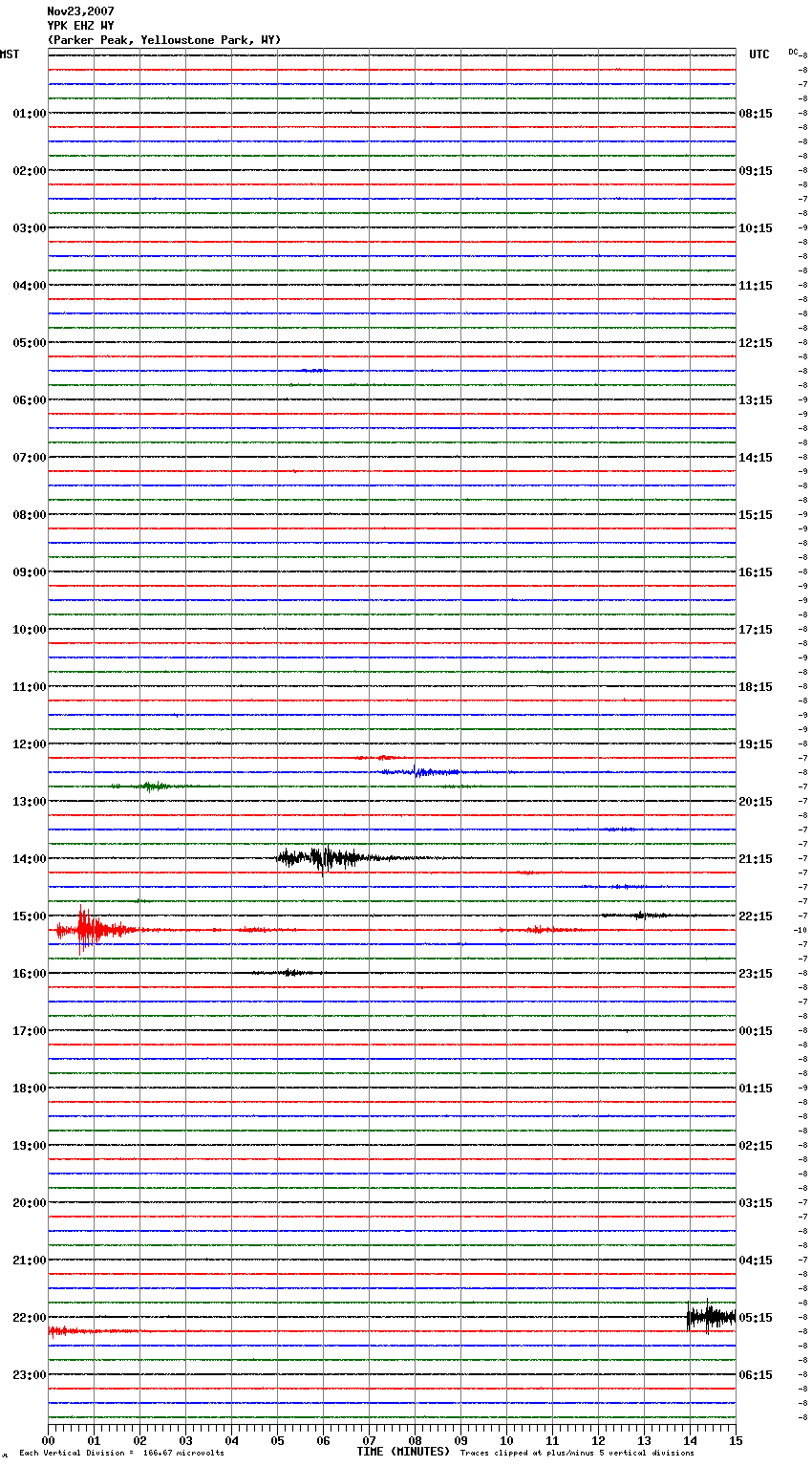Viewport: 812px width, 1466px height.
Task: Click the DC column header at top right
Action: [793, 52]
